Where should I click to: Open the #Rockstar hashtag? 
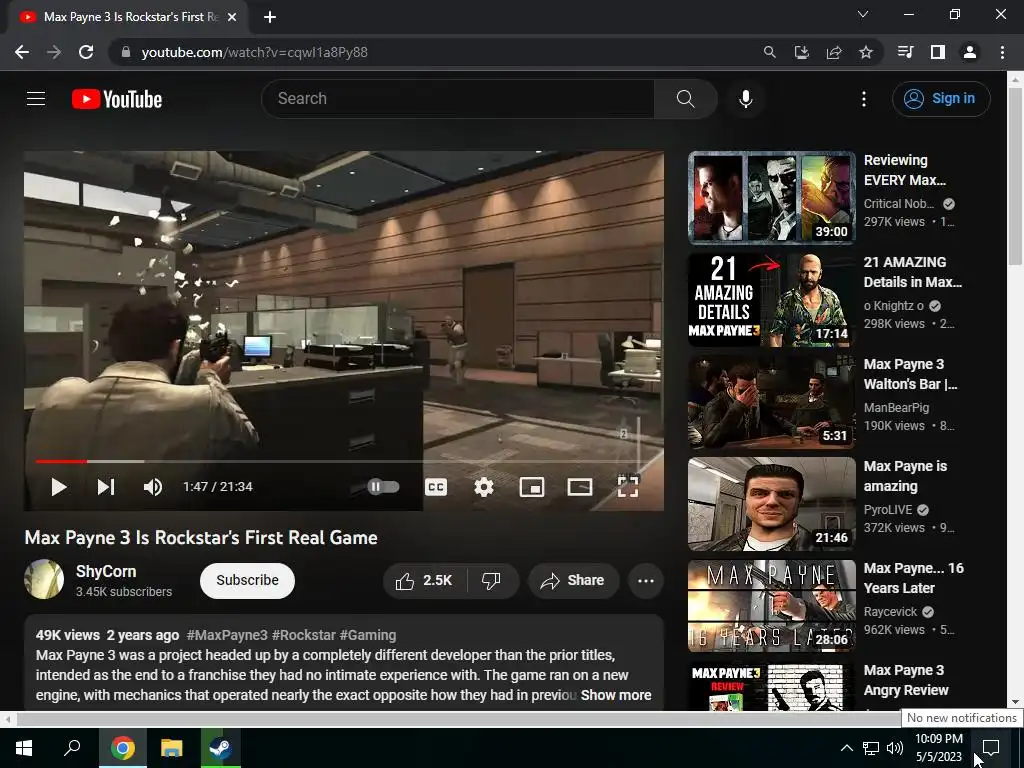coord(303,635)
